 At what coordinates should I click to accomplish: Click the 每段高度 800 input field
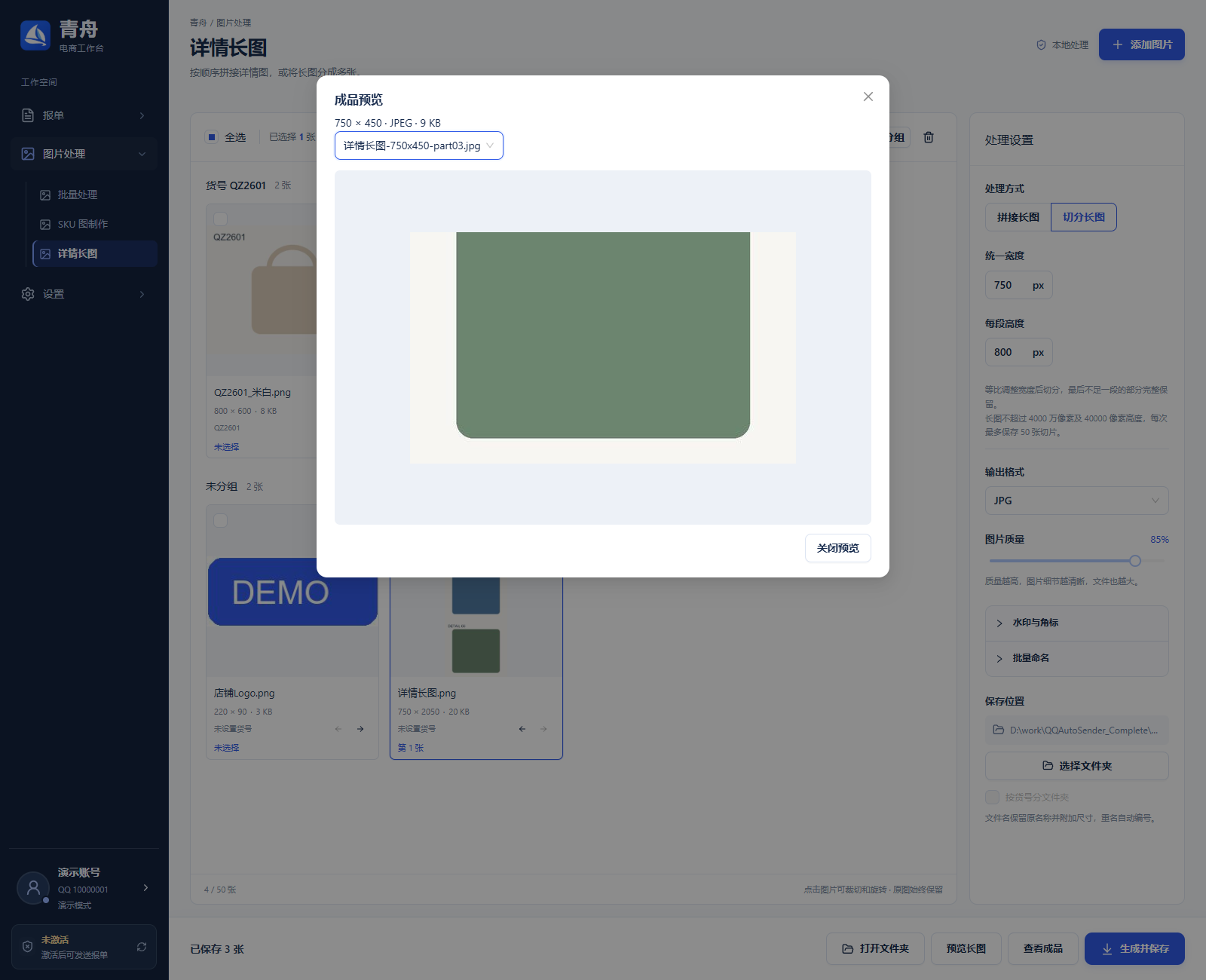click(x=1018, y=352)
